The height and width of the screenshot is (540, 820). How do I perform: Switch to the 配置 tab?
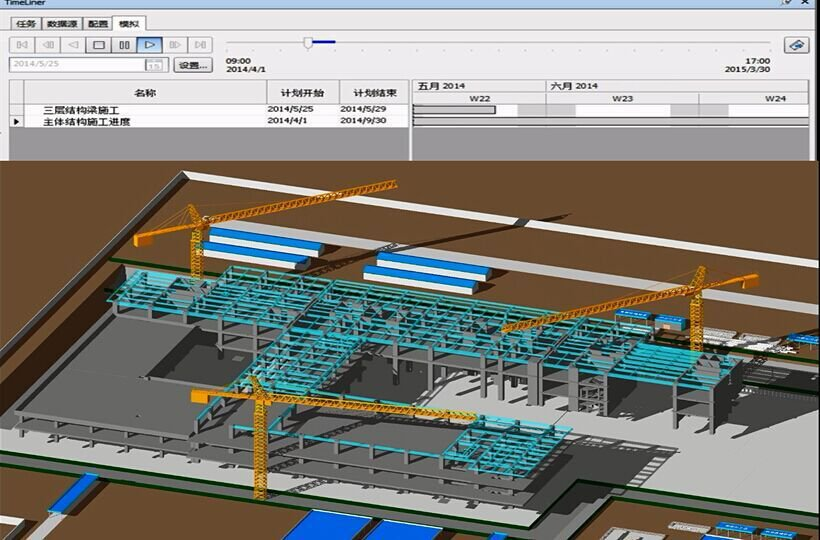(x=98, y=24)
